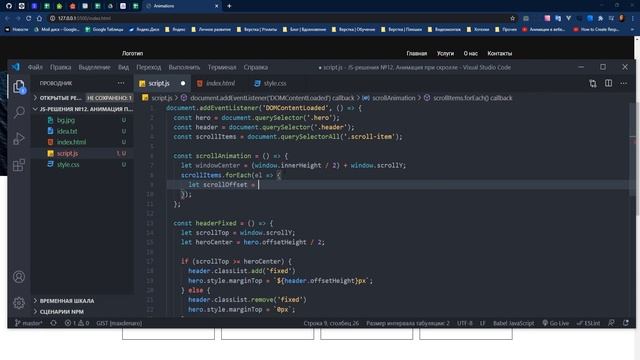The image size is (640, 360).
Task: Open the Вид menu
Action: (x=123, y=67)
